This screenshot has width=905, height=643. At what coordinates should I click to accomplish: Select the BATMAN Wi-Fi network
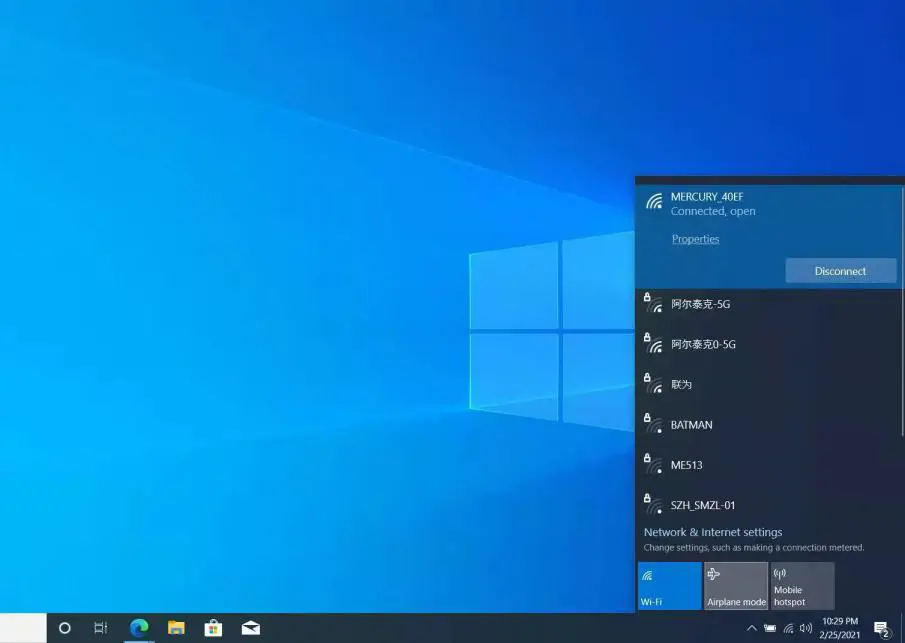(769, 425)
